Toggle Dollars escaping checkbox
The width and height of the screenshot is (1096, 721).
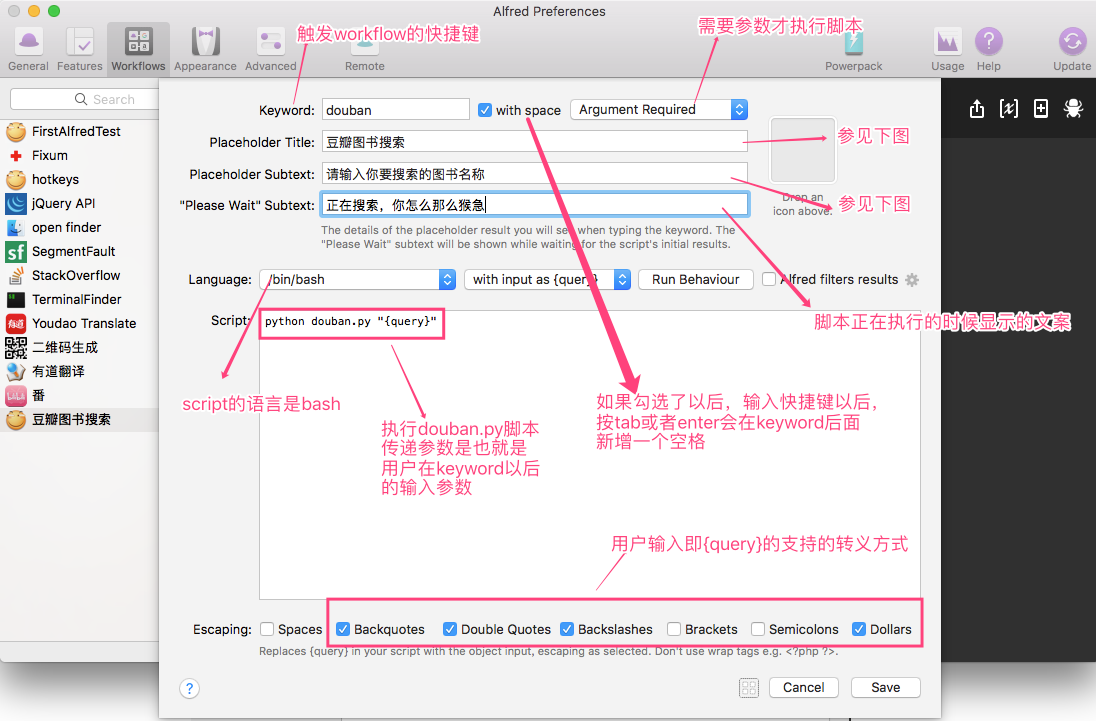(x=859, y=629)
